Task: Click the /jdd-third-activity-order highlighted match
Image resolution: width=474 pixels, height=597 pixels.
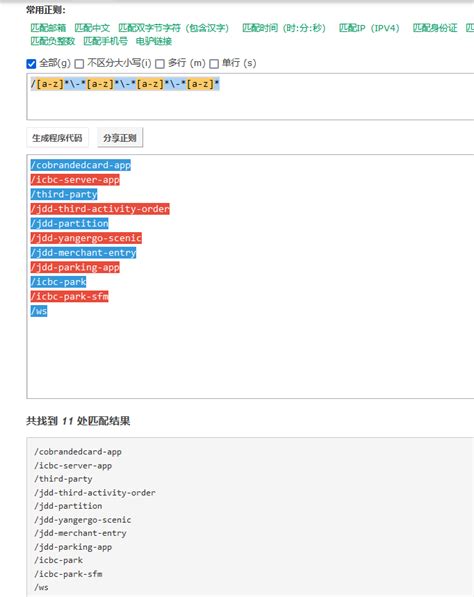Action: (x=100, y=209)
